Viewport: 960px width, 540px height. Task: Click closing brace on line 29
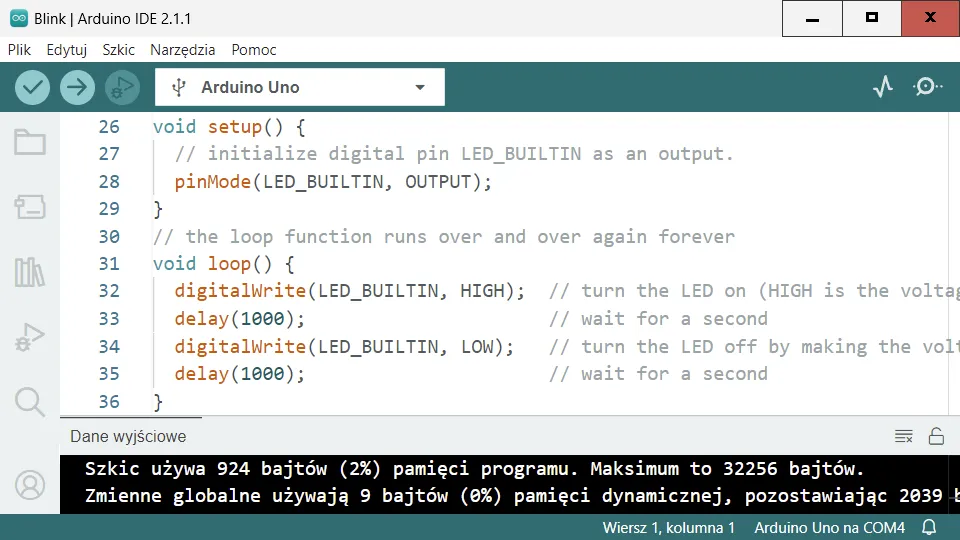tap(158, 209)
